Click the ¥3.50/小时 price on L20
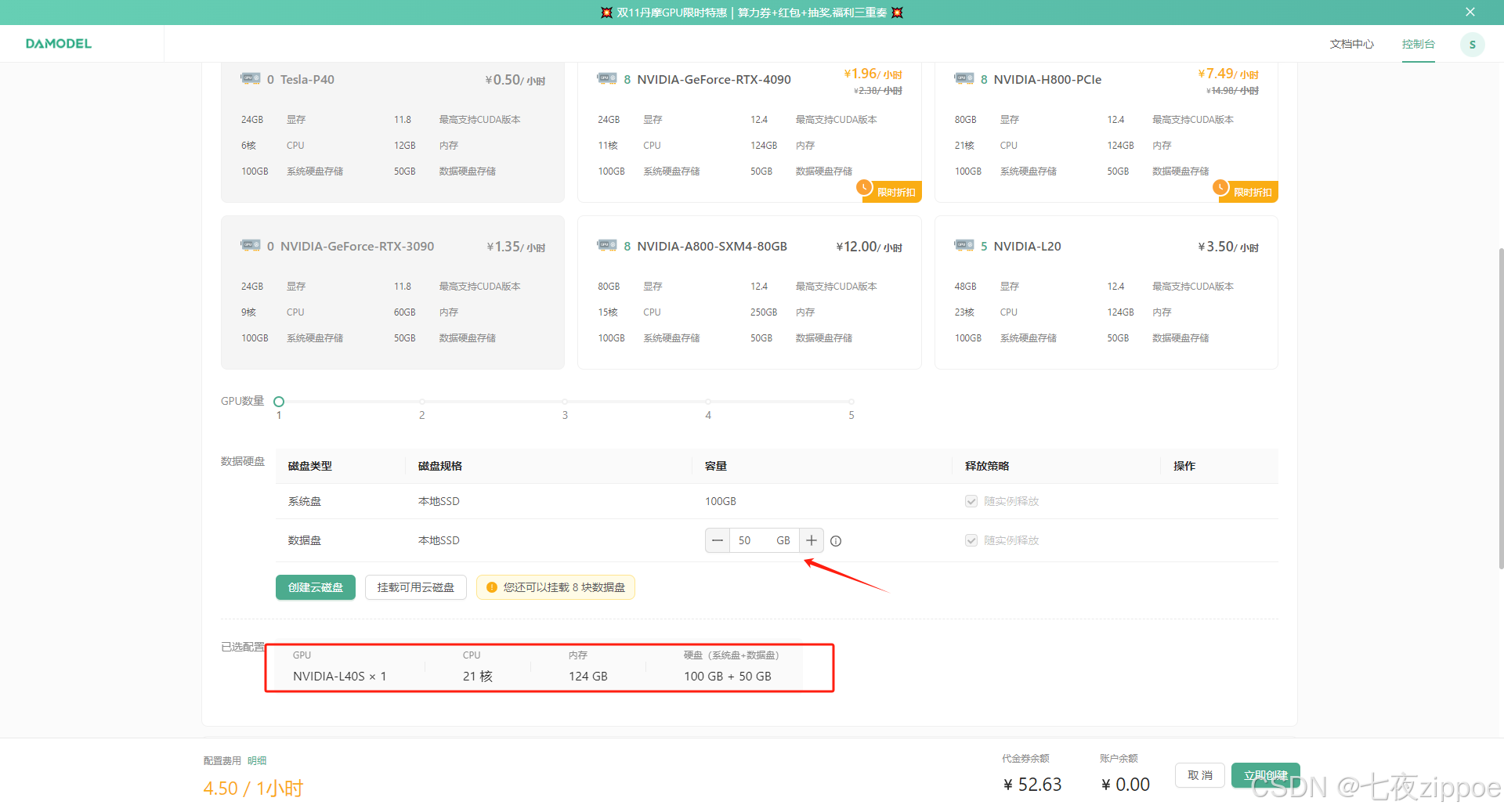This screenshot has height=812, width=1504. [x=1227, y=247]
